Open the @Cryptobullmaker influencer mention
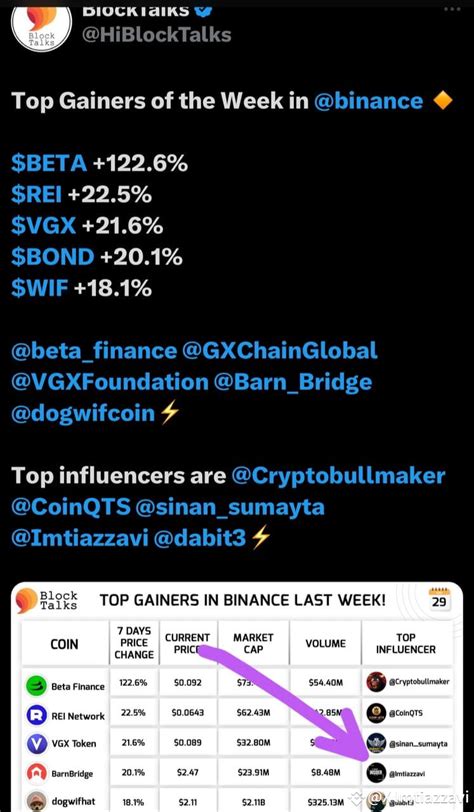474x812 pixels. (338, 476)
